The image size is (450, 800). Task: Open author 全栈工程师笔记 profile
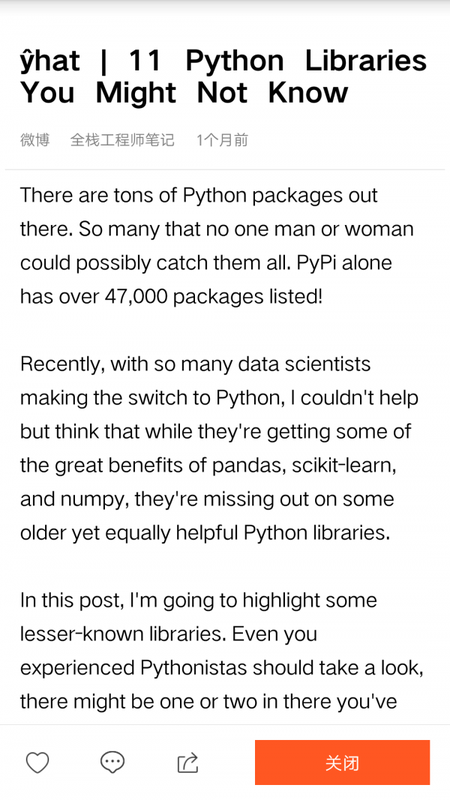122,139
